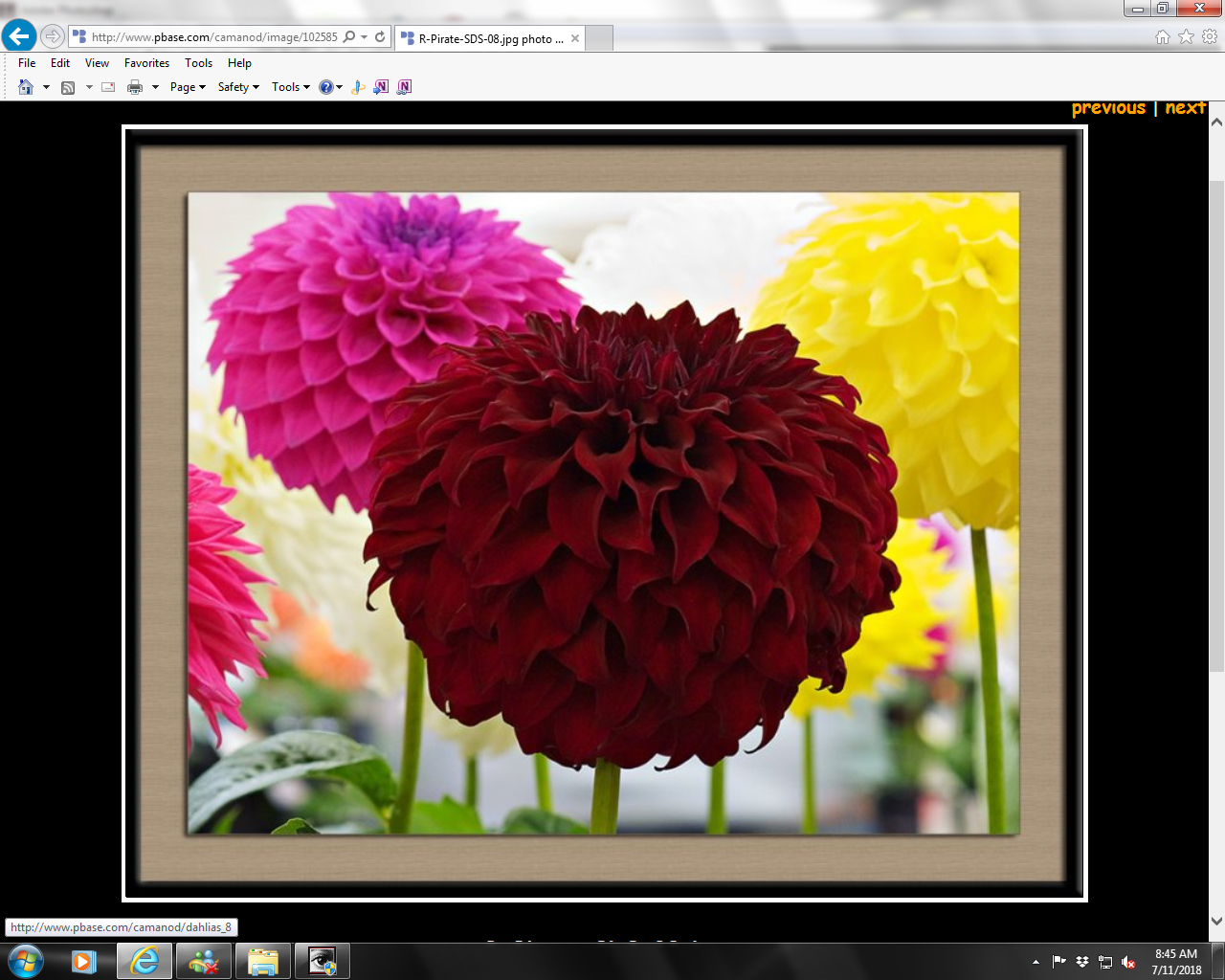Viewport: 1225px width, 980px height.
Task: Print the page with printer icon
Action: (x=135, y=87)
